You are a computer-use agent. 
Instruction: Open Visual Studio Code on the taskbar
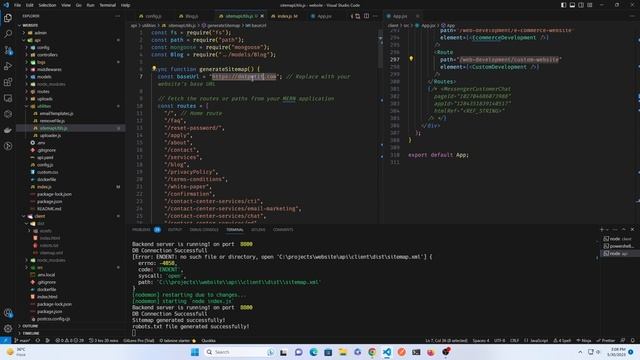(387, 352)
